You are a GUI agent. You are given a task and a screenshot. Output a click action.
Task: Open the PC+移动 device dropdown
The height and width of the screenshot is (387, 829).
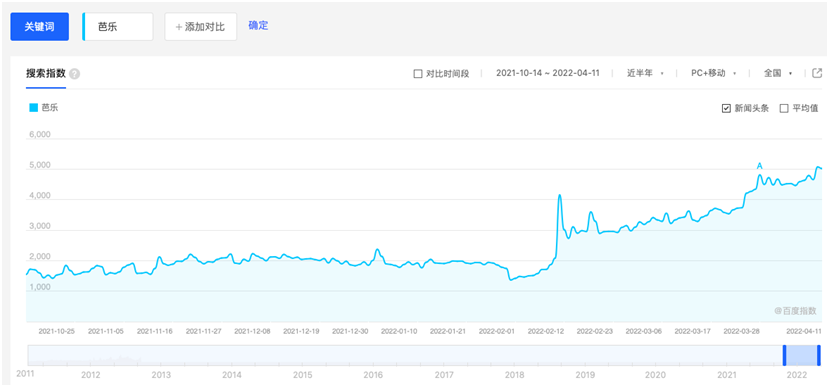tap(714, 73)
